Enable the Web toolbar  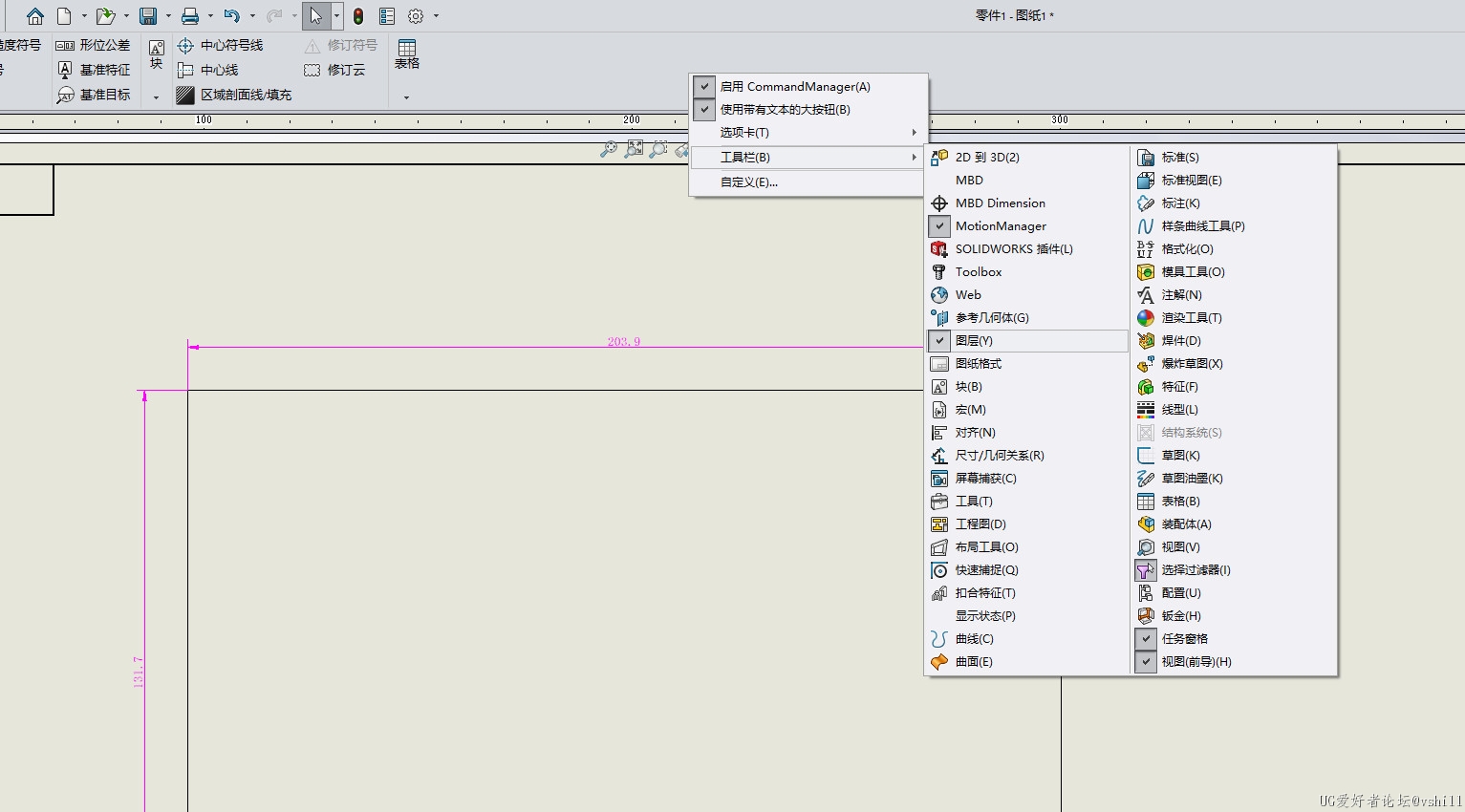(x=1027, y=294)
